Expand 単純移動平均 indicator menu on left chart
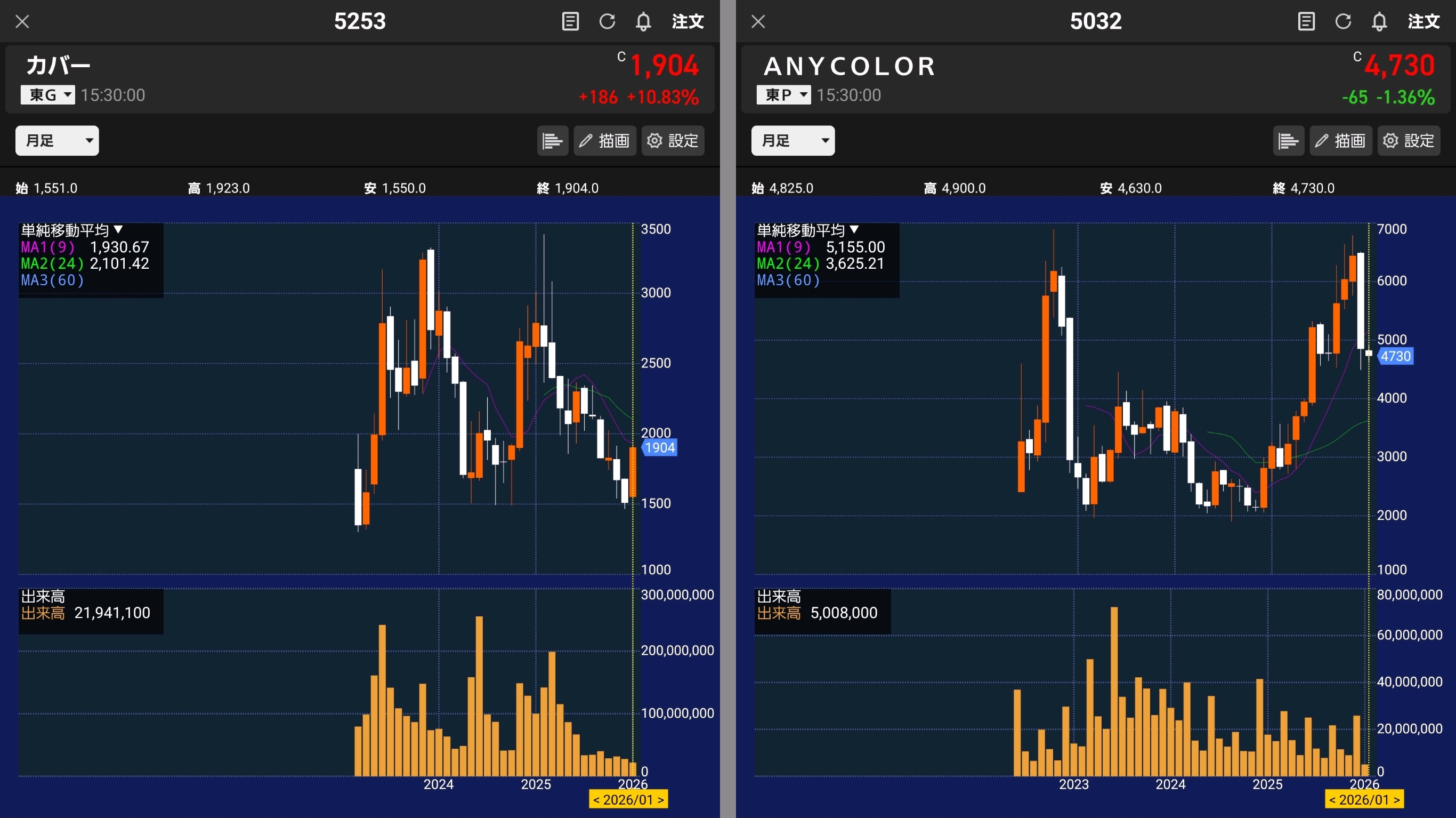The width and height of the screenshot is (1456, 818). tap(72, 230)
